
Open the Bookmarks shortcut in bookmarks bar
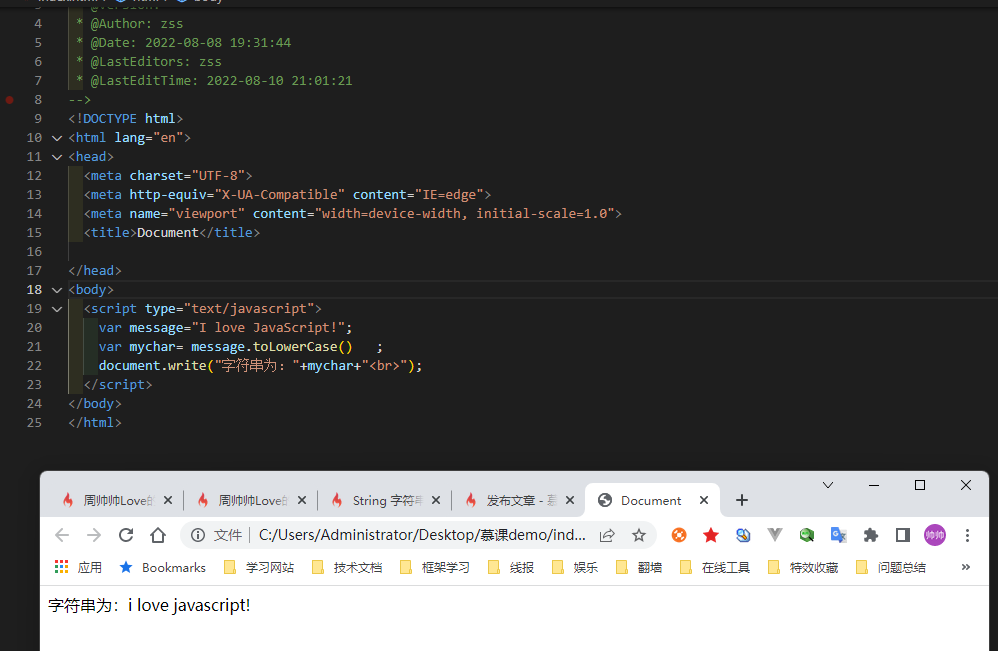(163, 567)
